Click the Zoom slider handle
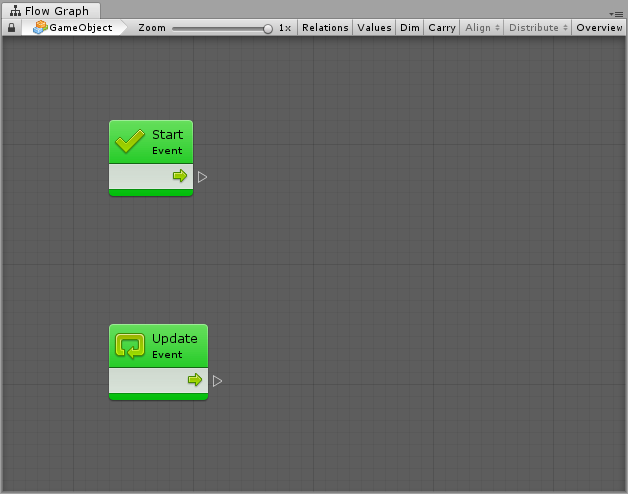Image resolution: width=628 pixels, height=494 pixels. point(268,29)
